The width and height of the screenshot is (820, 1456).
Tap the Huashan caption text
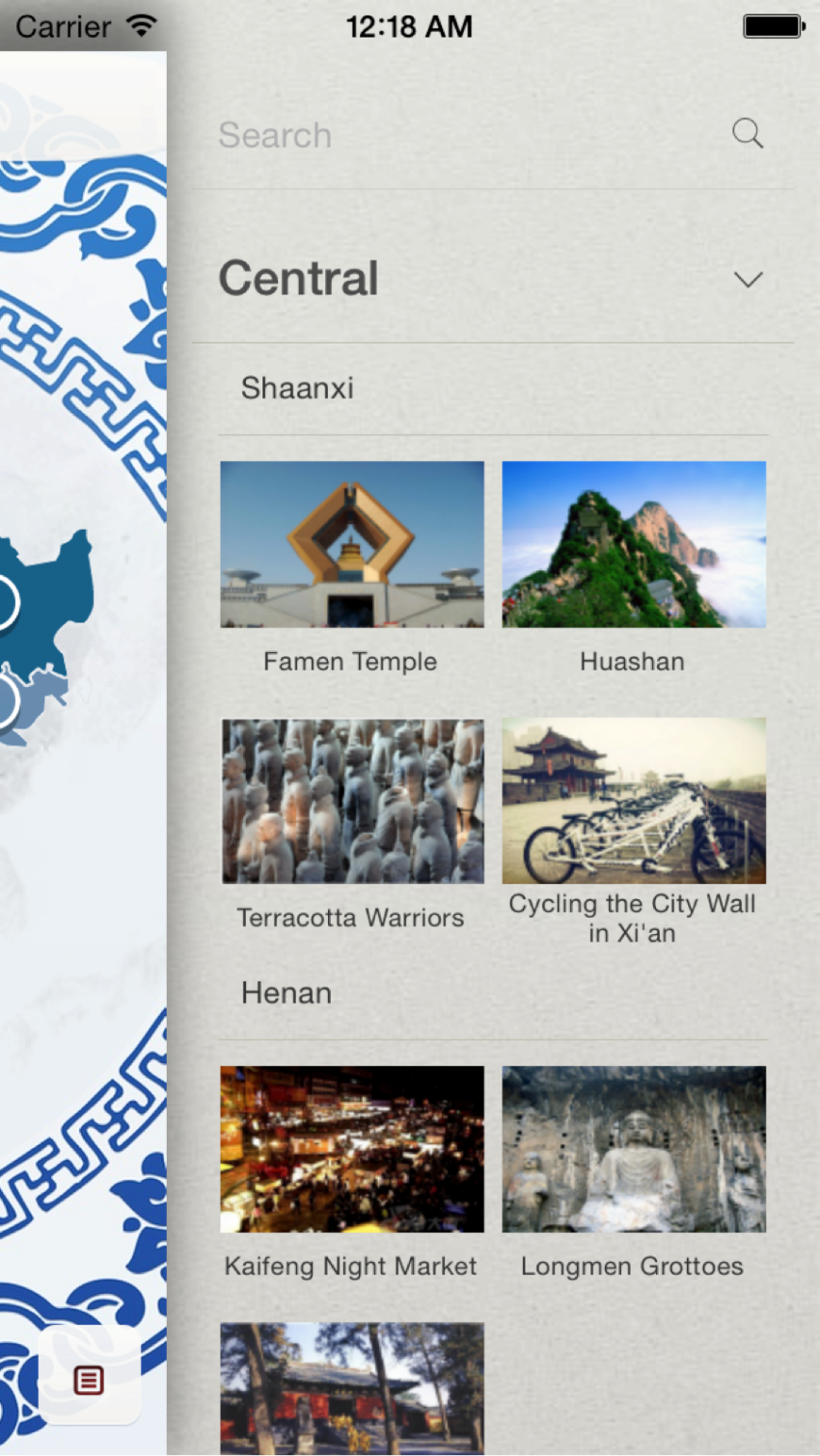(x=632, y=662)
